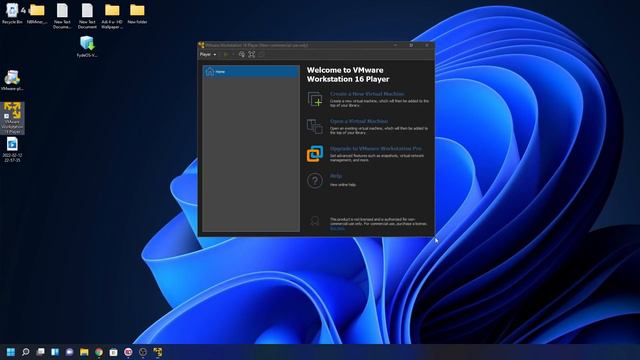Click the Create a New Virtual Machine icon
This screenshot has height=360, width=640.
(315, 99)
